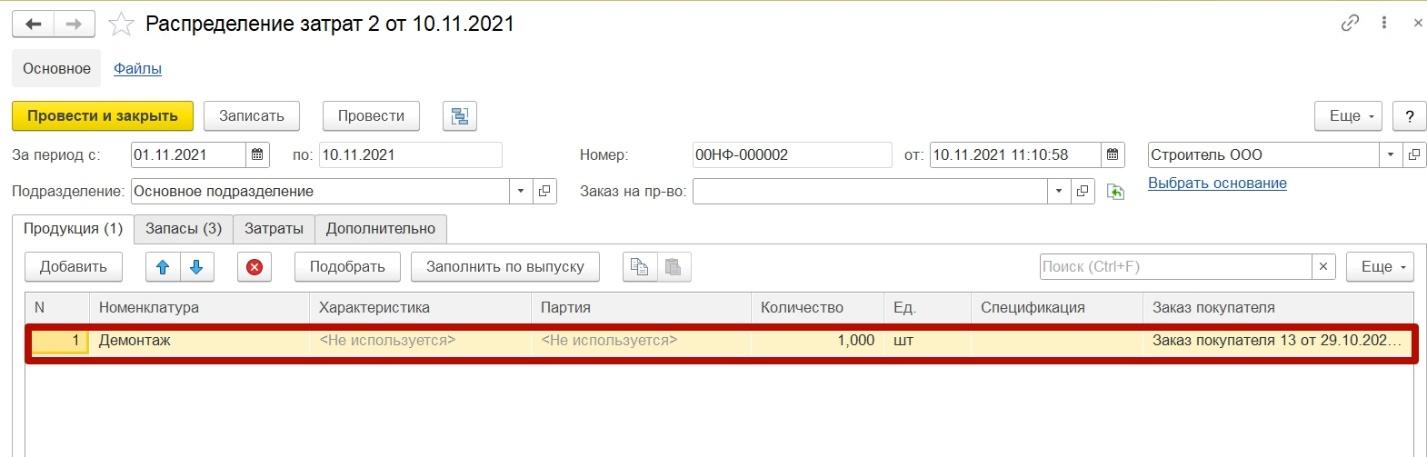
Task: Click the Номенклатура column header
Action: pyautogui.click(x=199, y=308)
